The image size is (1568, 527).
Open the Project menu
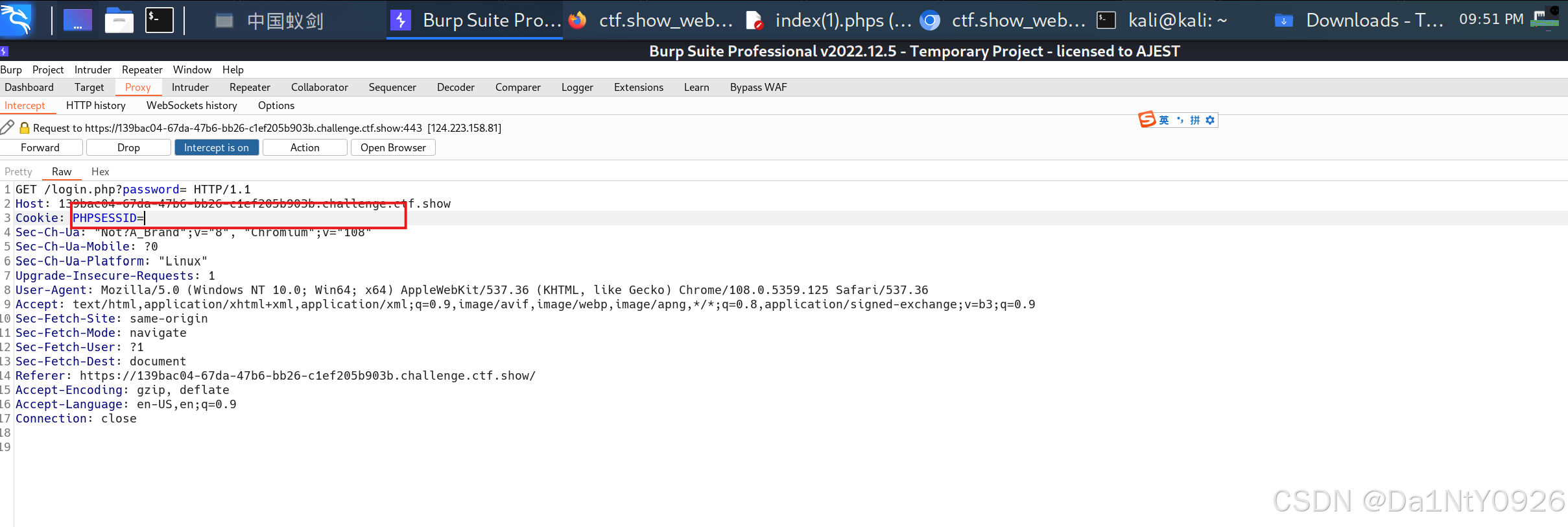pyautogui.click(x=48, y=69)
